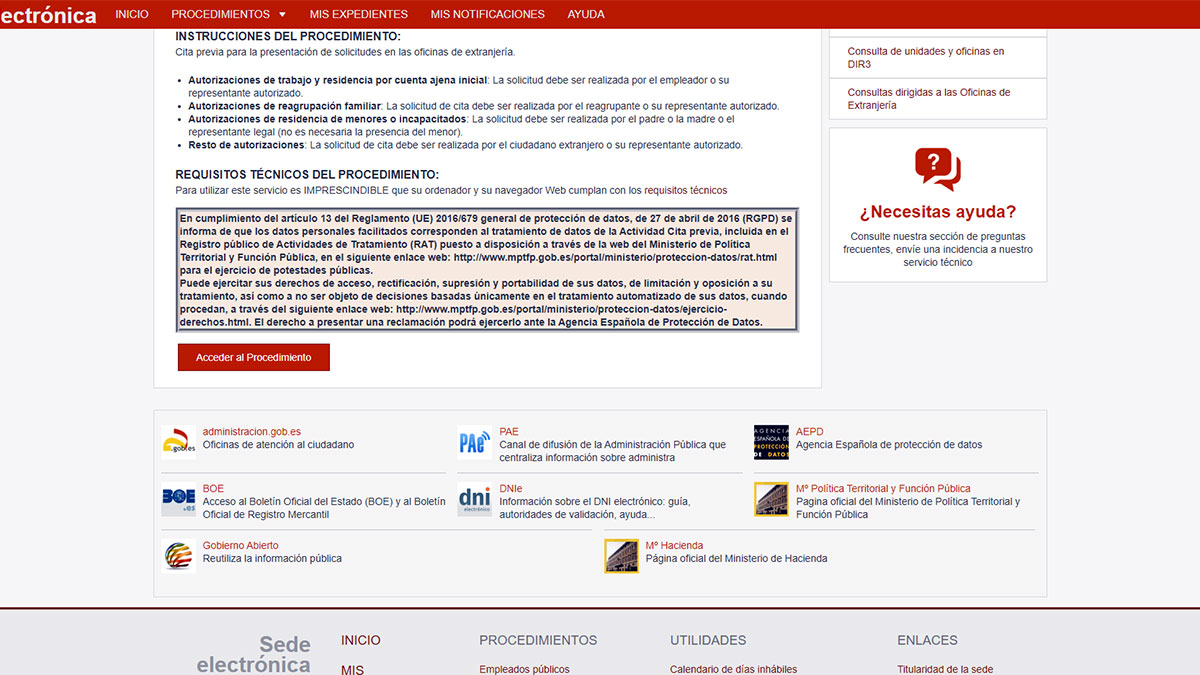The height and width of the screenshot is (675, 1200).
Task: Click the AEPD agency logo icon
Action: point(771,441)
